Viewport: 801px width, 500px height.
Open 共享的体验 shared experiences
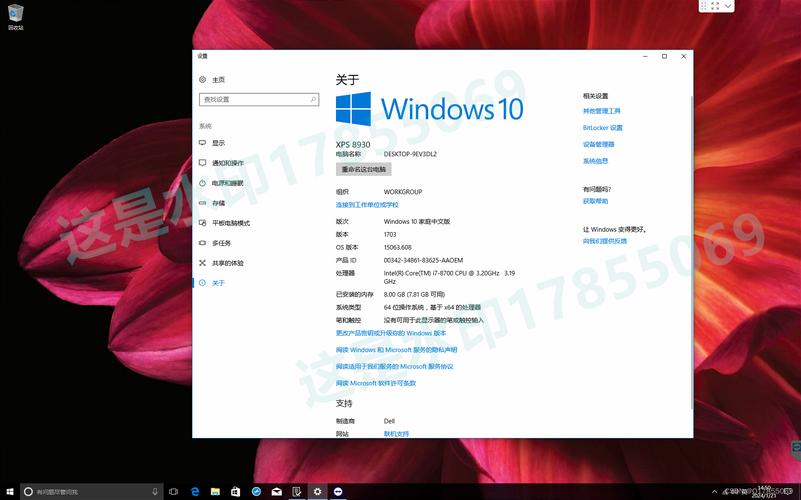227,263
